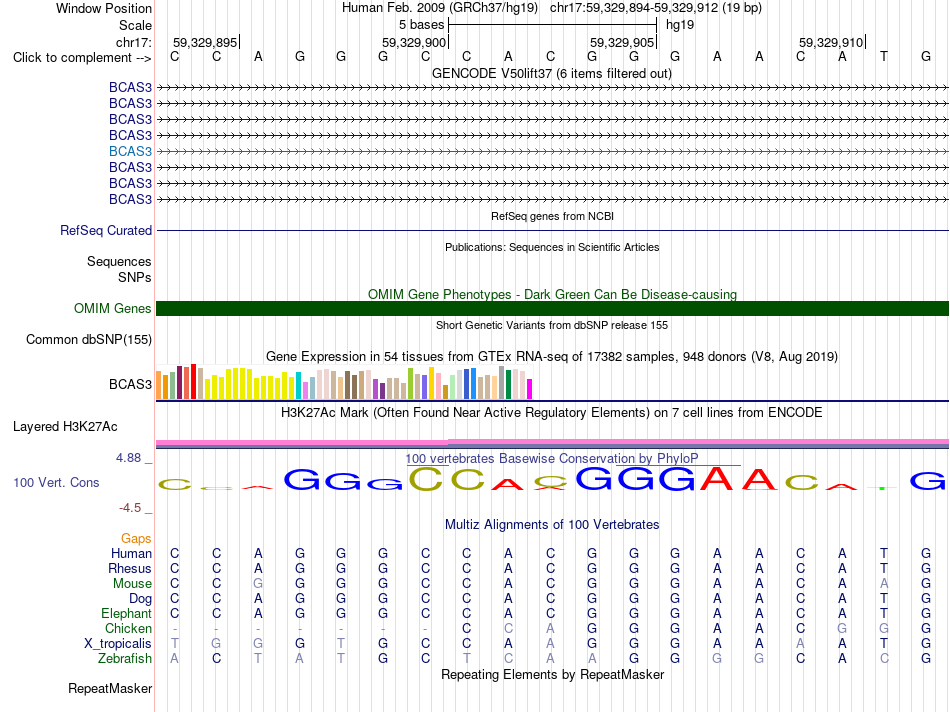Screen dimensions: 950x712
Task: Click the dark green OMIM gene bar
Action: (x=552, y=308)
